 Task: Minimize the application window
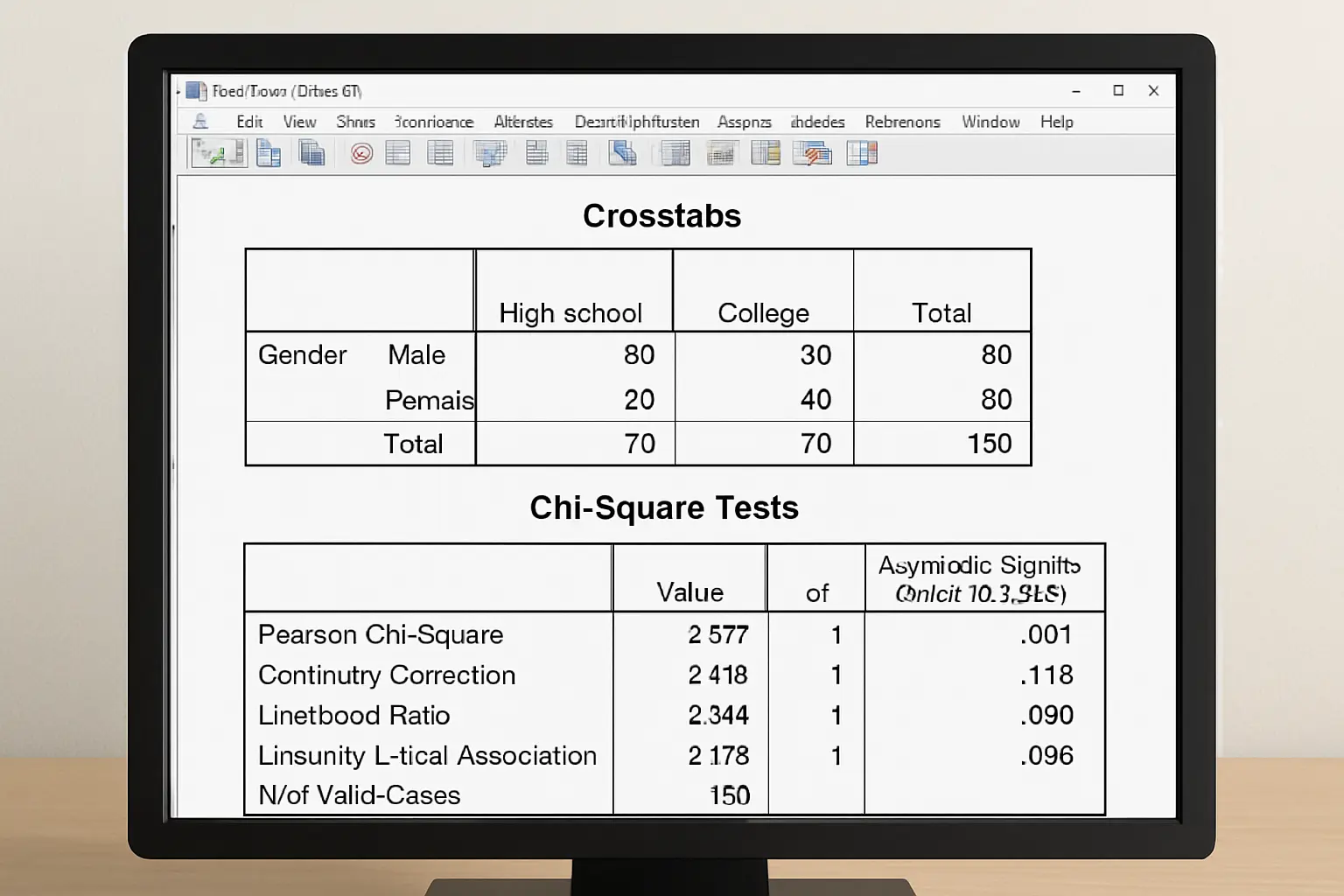[1076, 91]
